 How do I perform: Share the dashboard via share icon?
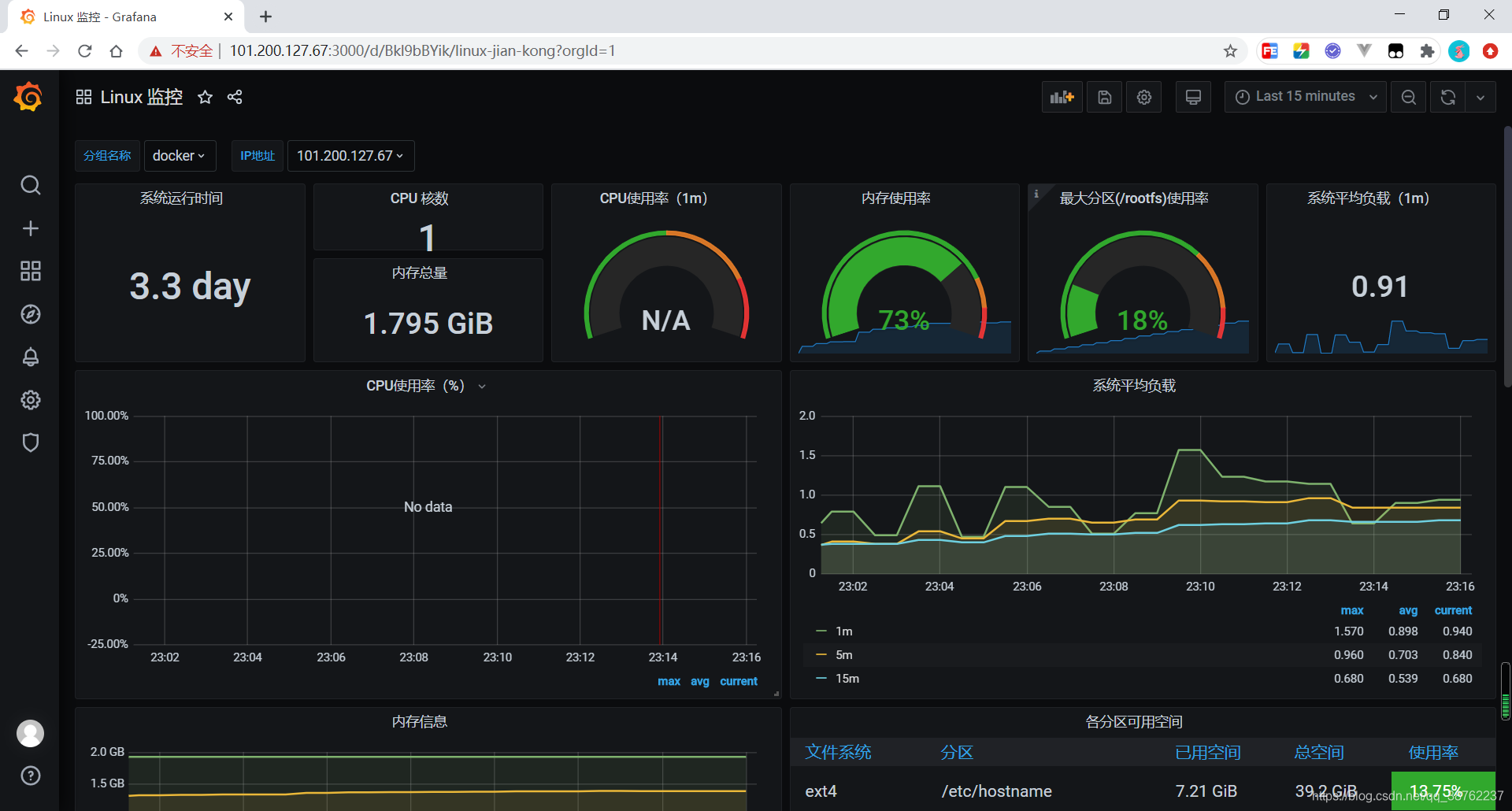[x=235, y=97]
